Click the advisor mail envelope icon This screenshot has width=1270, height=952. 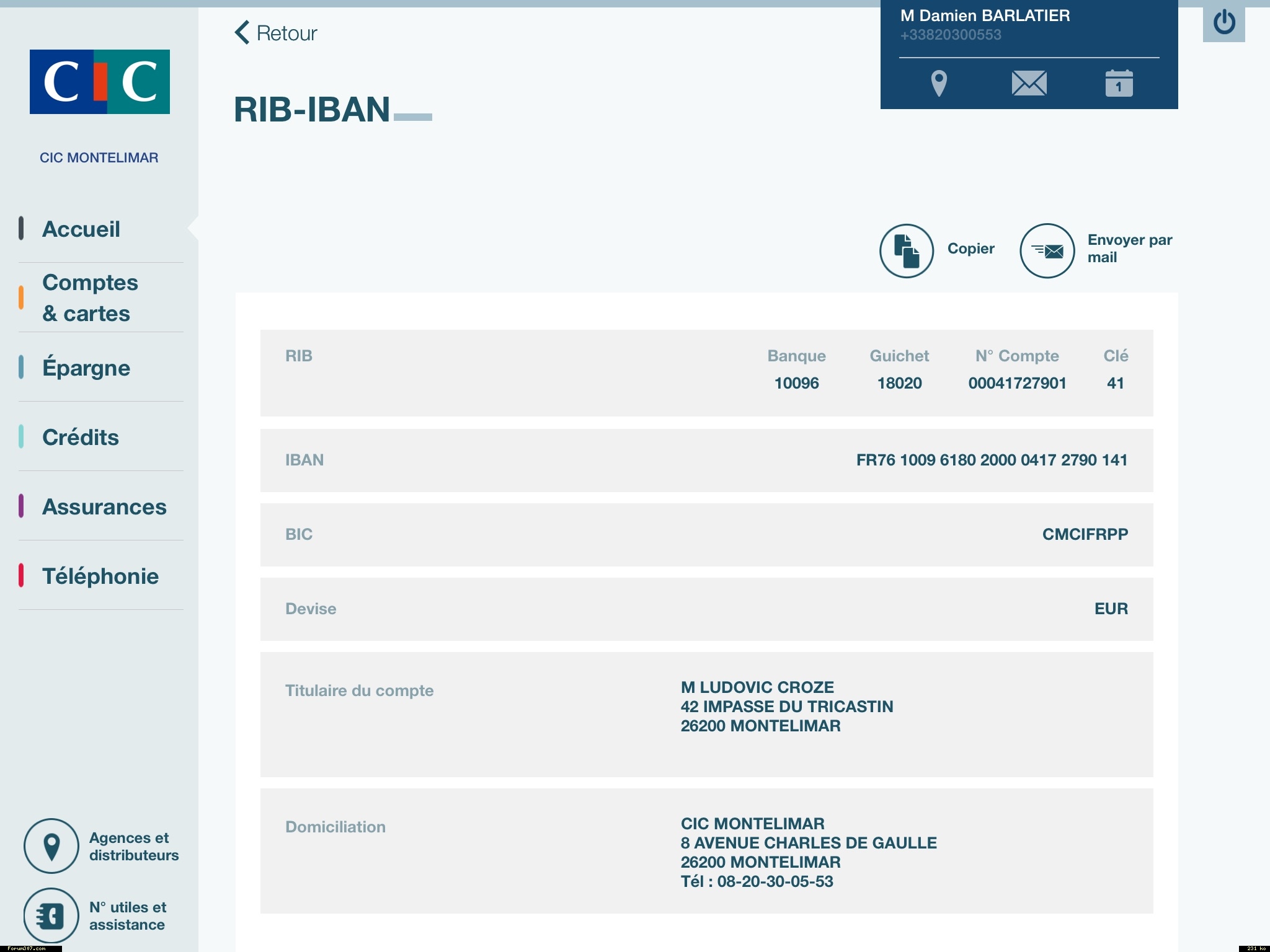(1029, 83)
